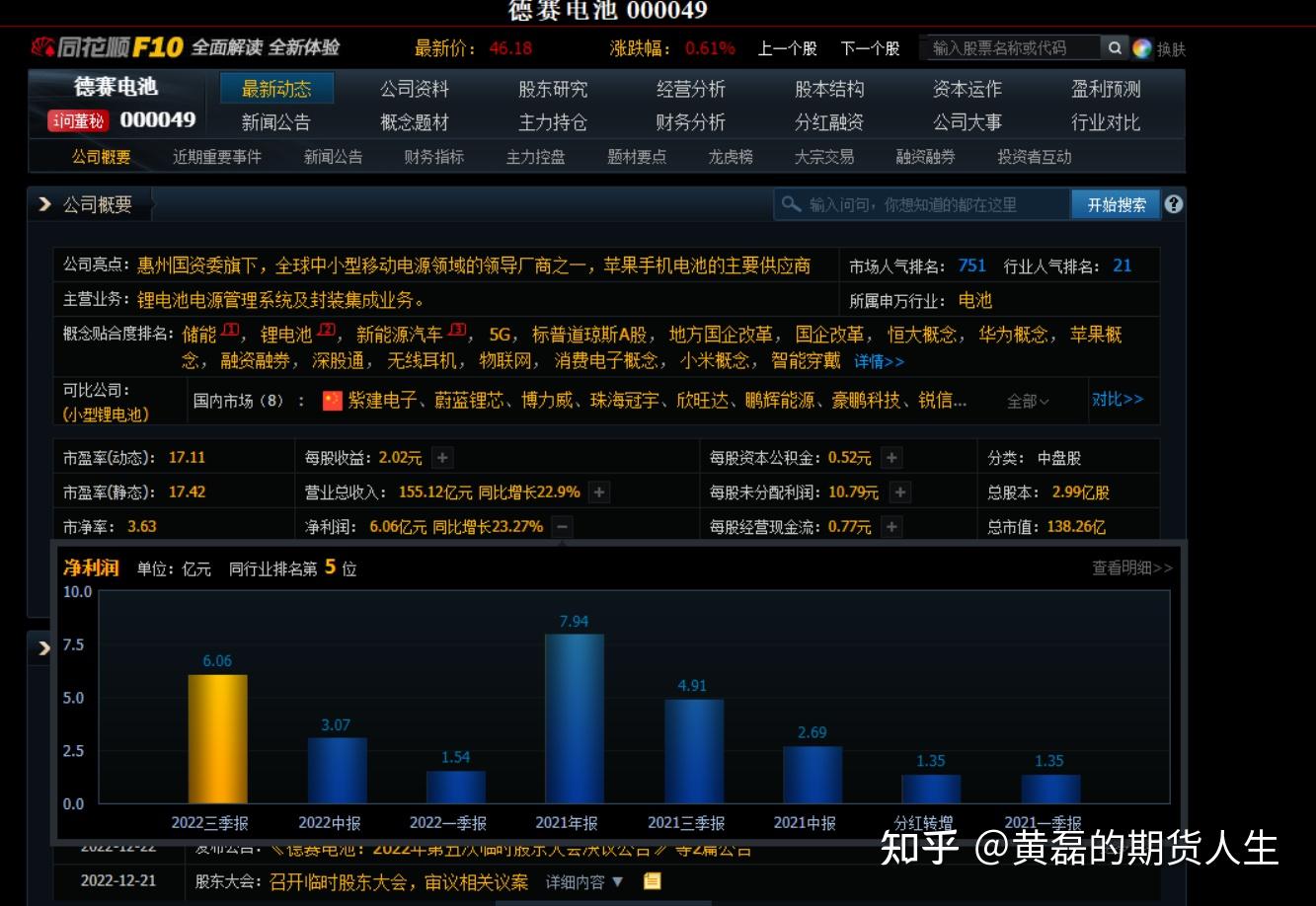Viewport: 1316px width, 906px height.
Task: Open the 盈利预测 tab
Action: [1106, 89]
